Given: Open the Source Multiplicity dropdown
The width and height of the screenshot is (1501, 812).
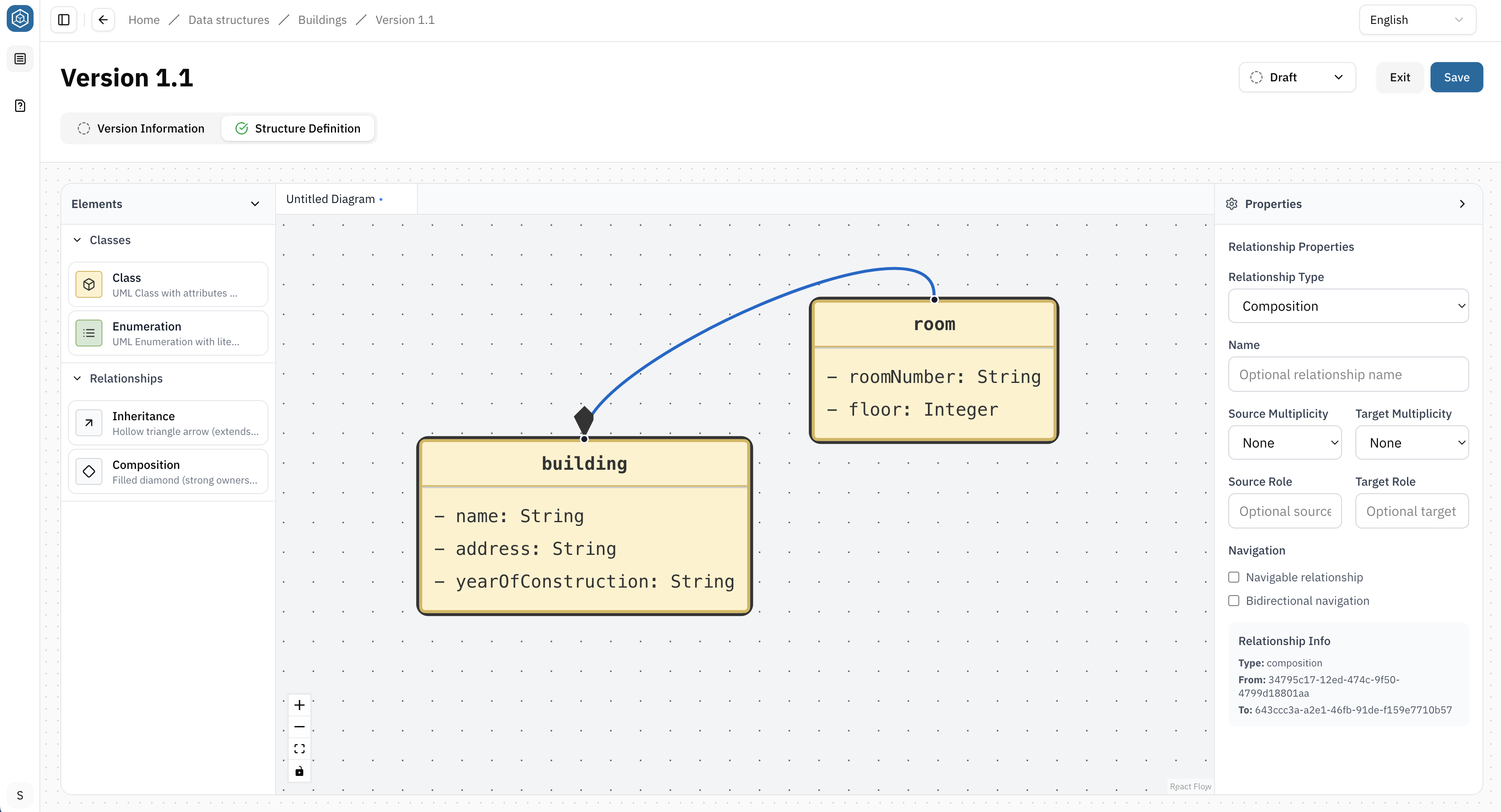Looking at the screenshot, I should pyautogui.click(x=1285, y=442).
